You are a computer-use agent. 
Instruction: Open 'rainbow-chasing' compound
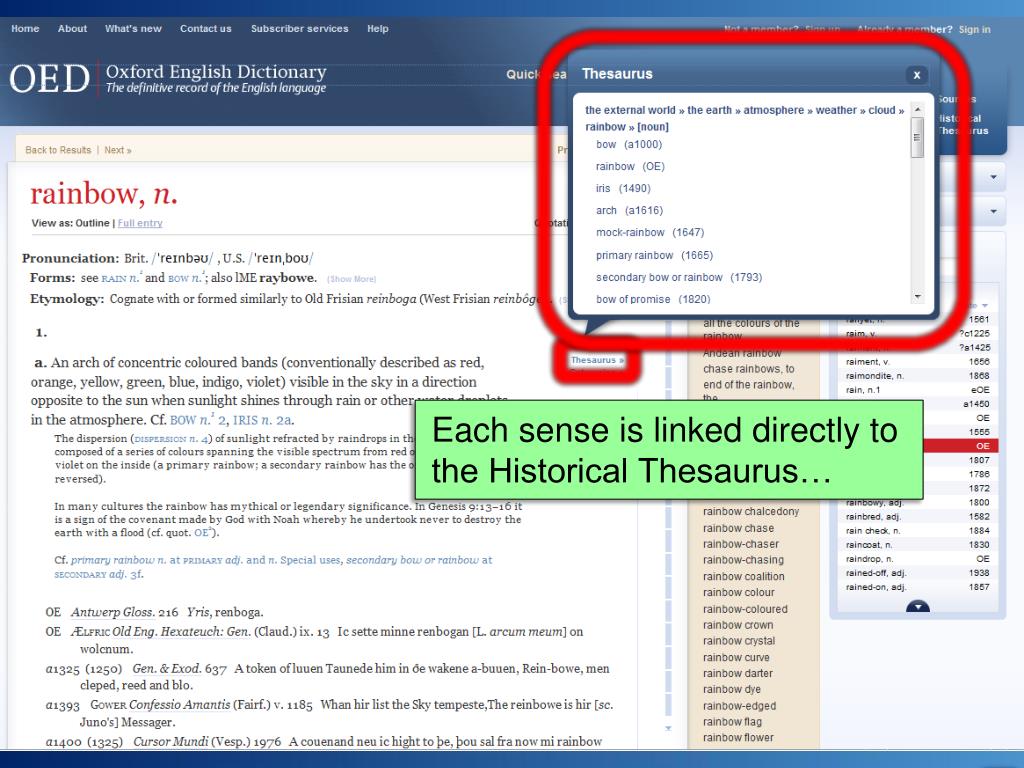point(743,560)
